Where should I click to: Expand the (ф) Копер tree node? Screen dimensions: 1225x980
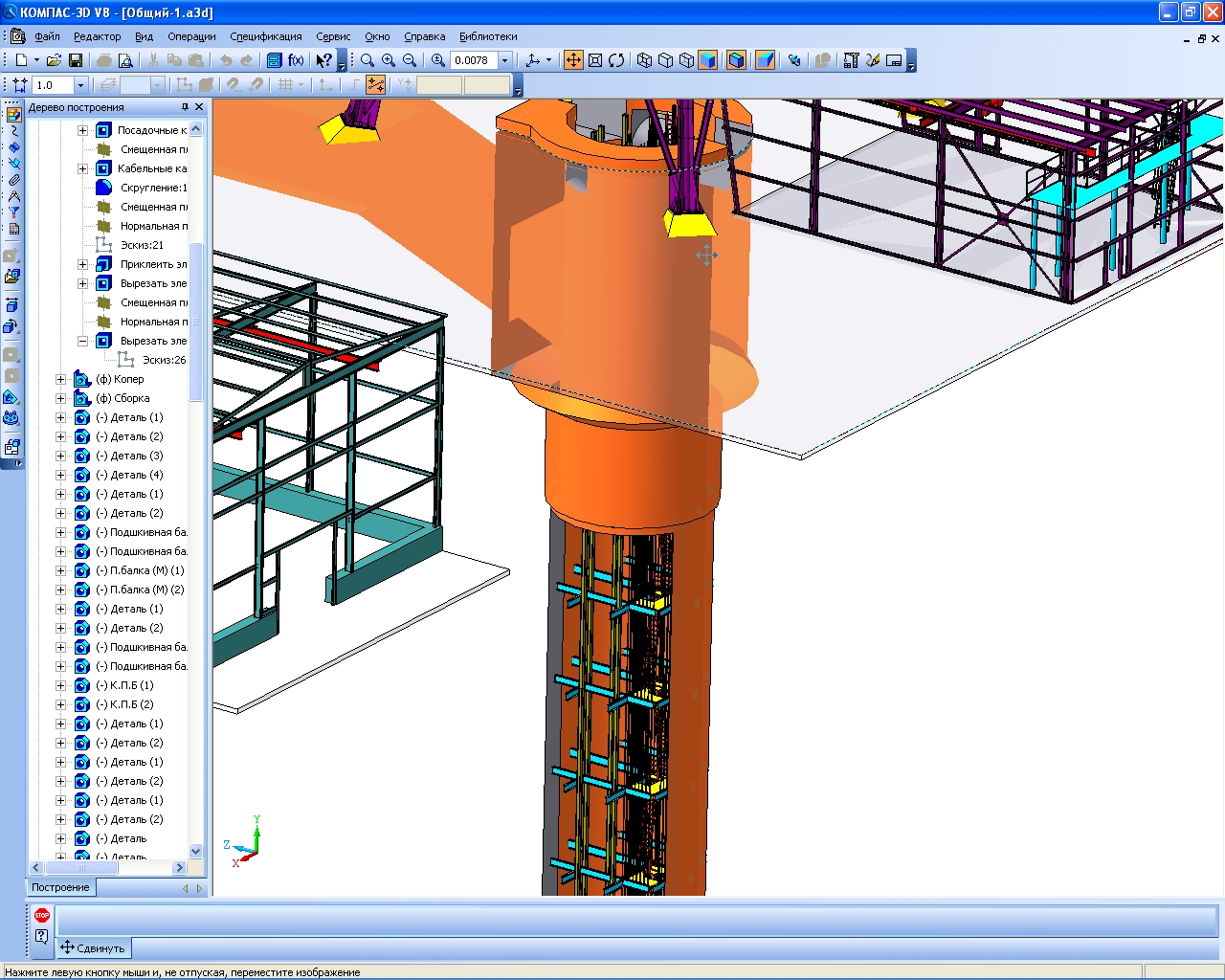click(x=61, y=379)
